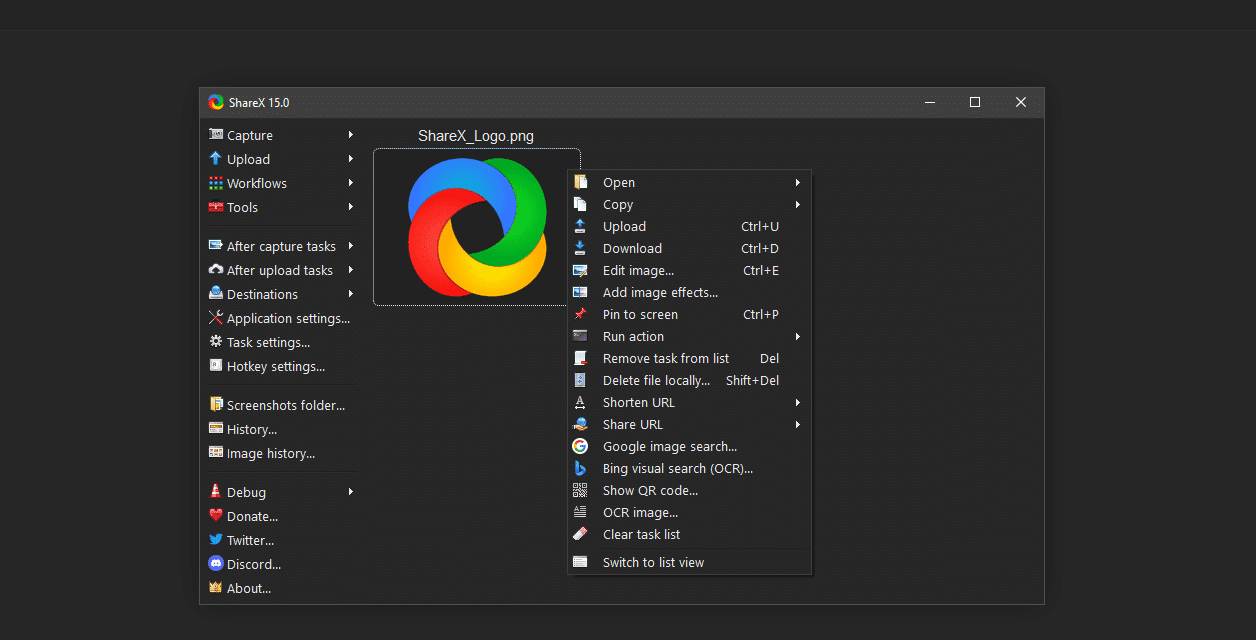Click the Pin to screen pin icon
The width and height of the screenshot is (1256, 640).
580,314
